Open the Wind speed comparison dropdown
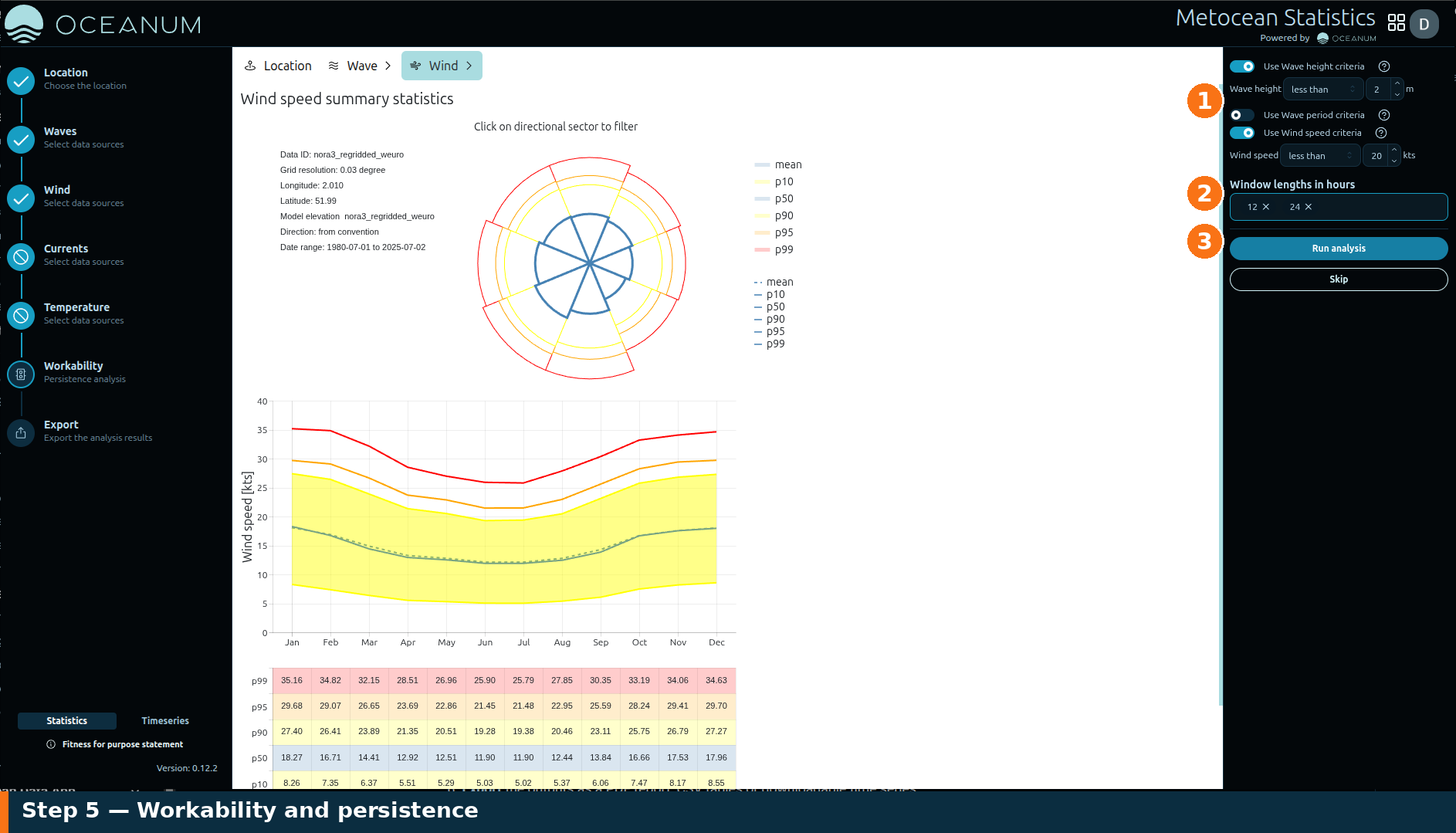Screen dimensions: 1456x833 coord(1320,156)
